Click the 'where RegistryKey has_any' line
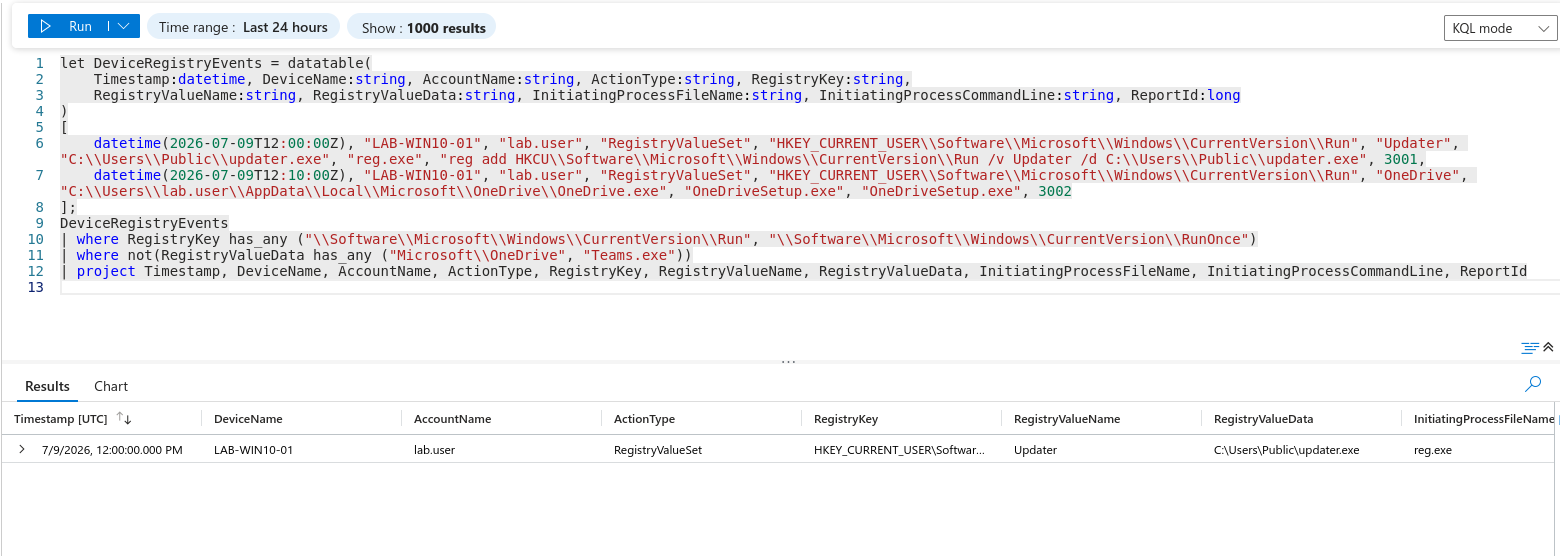Viewport: 1560px width, 556px height. (658, 239)
